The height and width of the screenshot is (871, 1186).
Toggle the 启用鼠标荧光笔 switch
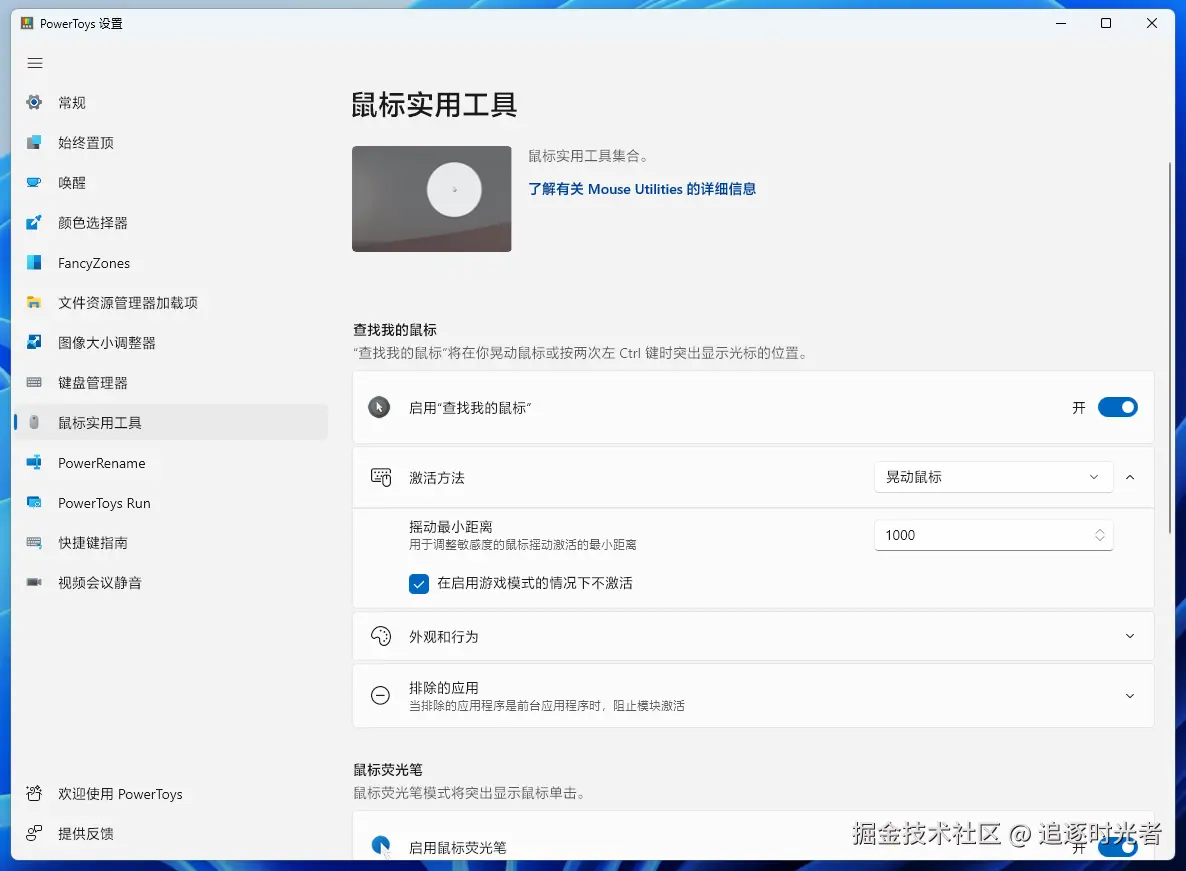coord(1117,847)
